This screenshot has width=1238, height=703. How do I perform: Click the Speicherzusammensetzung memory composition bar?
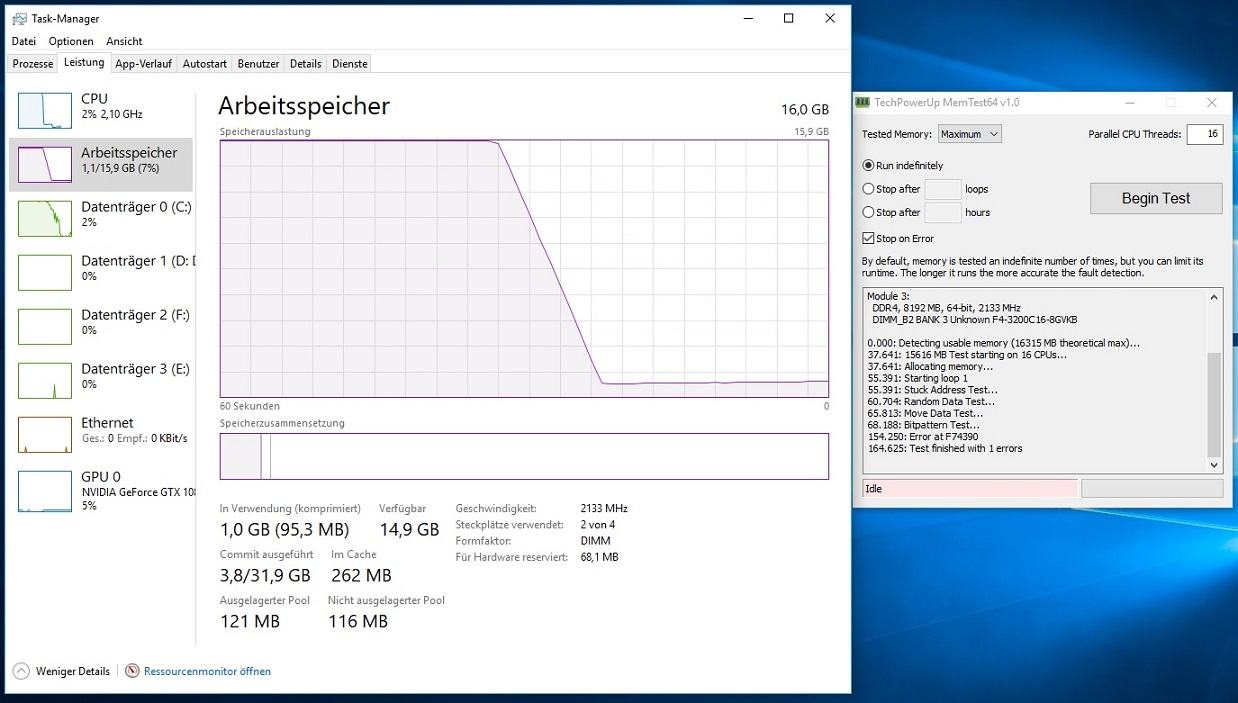[x=524, y=456]
